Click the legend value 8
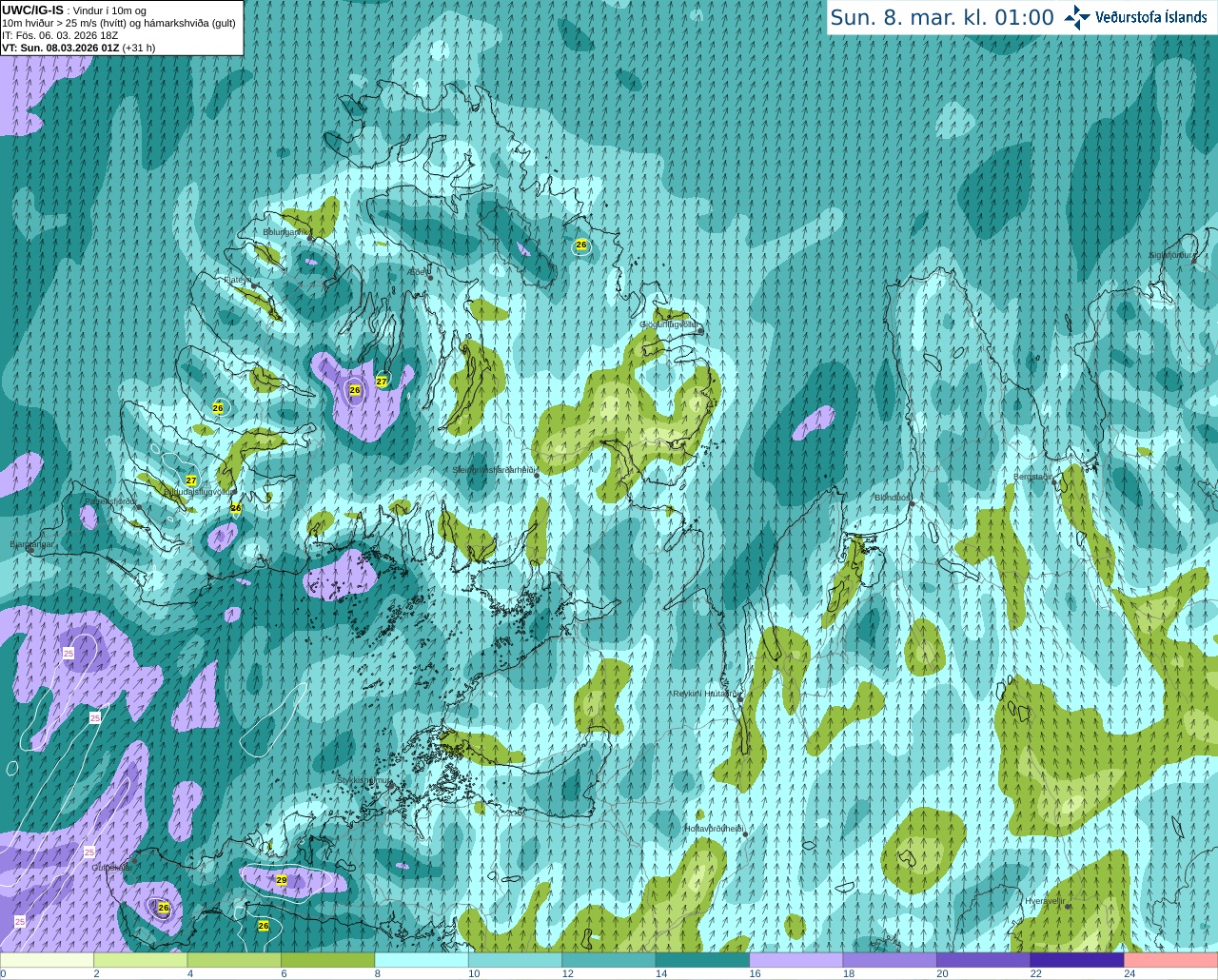Image resolution: width=1218 pixels, height=980 pixels. (x=378, y=973)
